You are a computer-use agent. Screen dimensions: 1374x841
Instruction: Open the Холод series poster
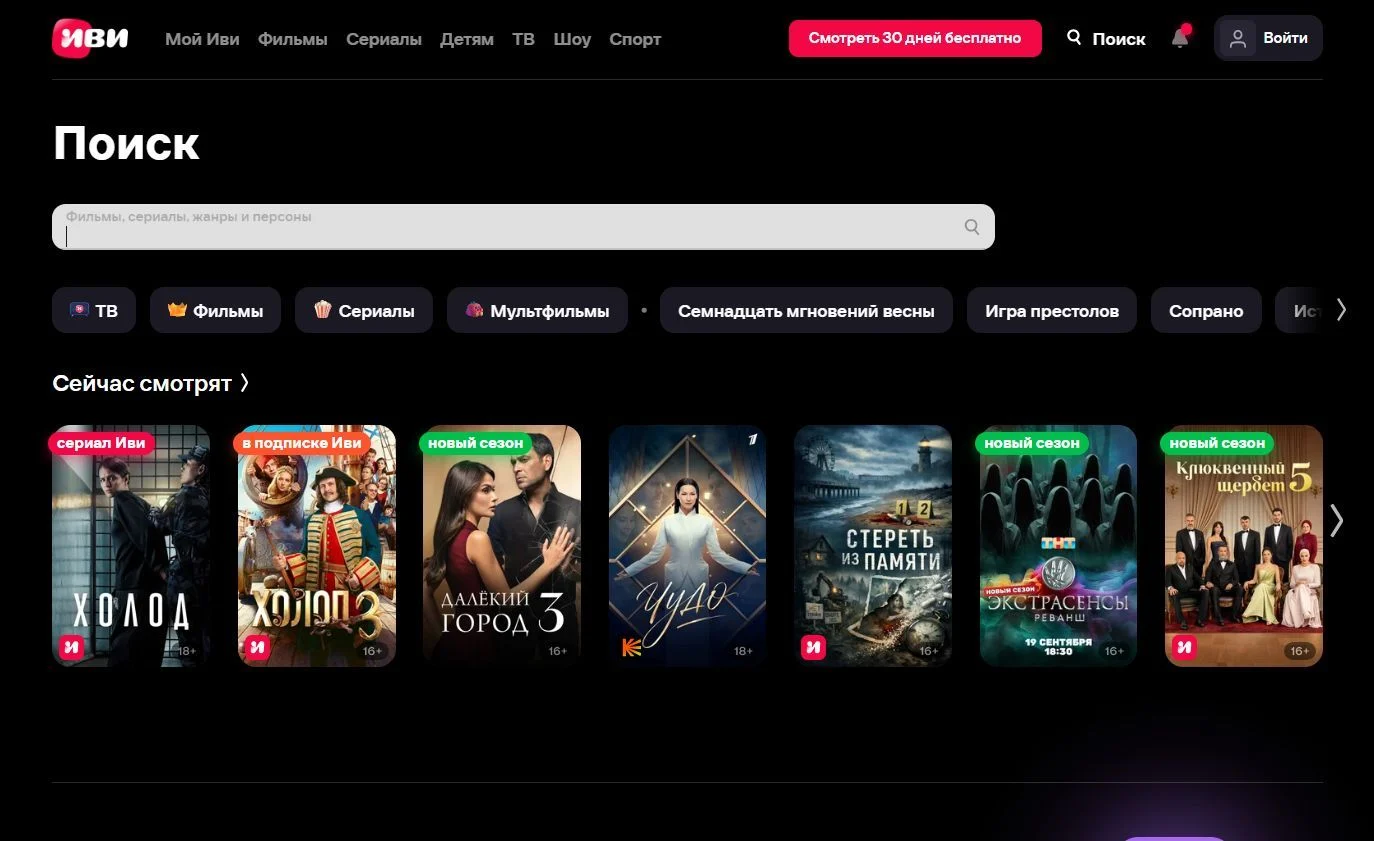click(131, 546)
